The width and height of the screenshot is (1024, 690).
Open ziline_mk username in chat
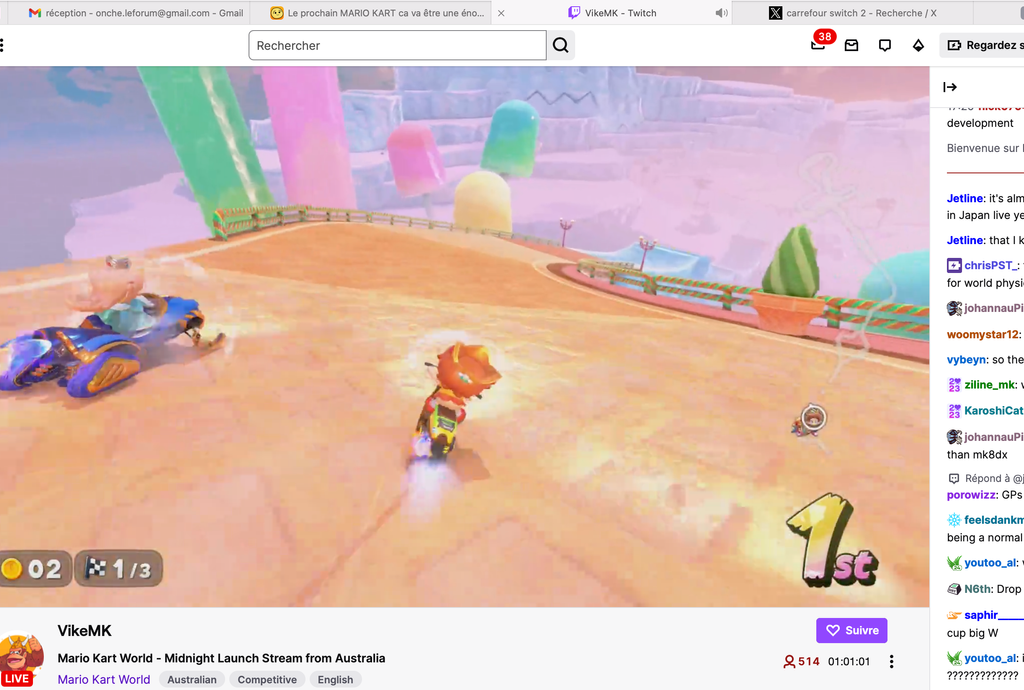click(990, 384)
